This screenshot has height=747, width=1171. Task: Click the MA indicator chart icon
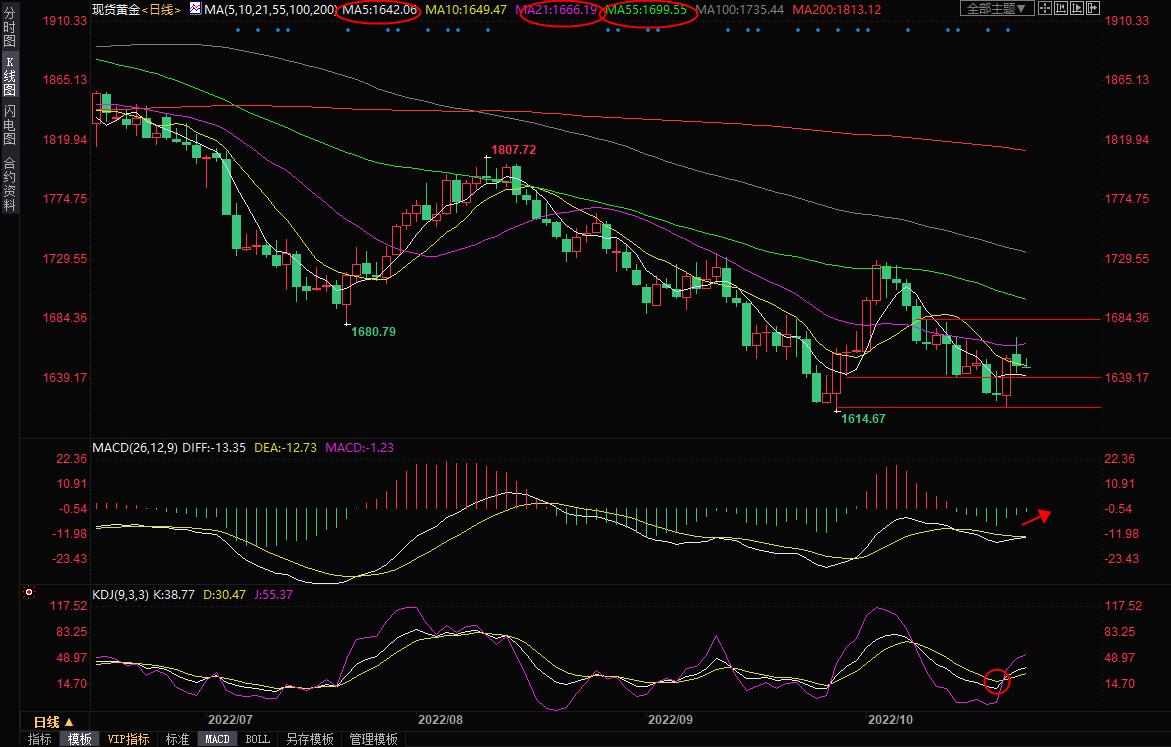(x=195, y=9)
